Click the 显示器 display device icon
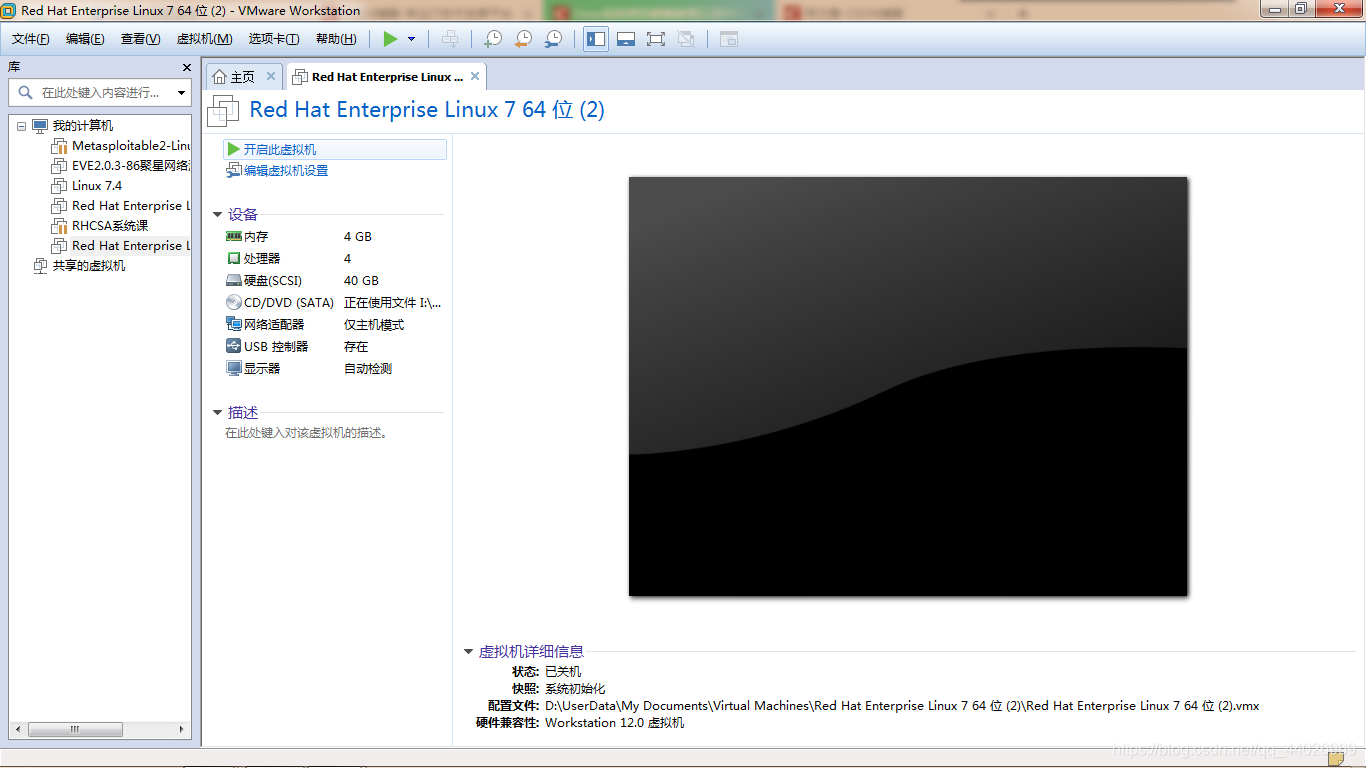This screenshot has height=768, width=1366. [234, 369]
